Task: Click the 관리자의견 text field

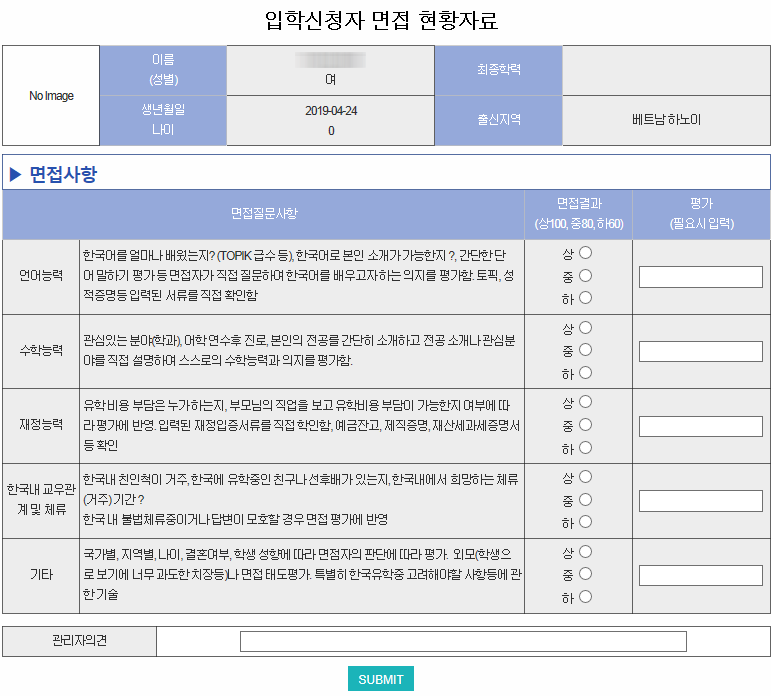Action: point(463,642)
